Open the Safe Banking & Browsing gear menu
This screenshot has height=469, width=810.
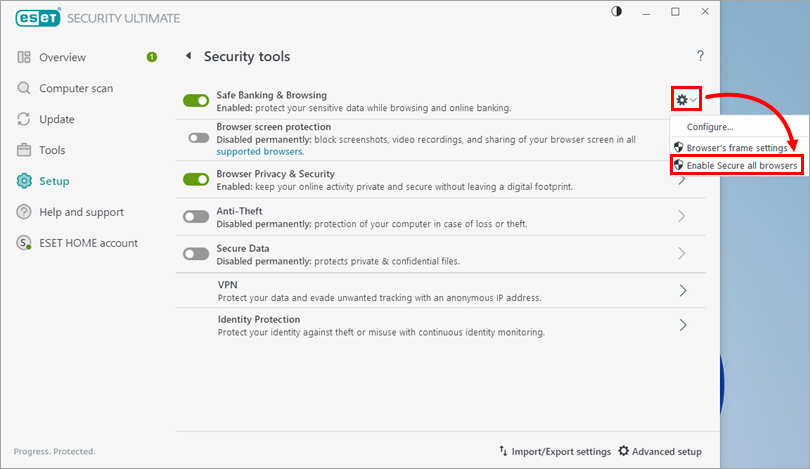[x=686, y=99]
